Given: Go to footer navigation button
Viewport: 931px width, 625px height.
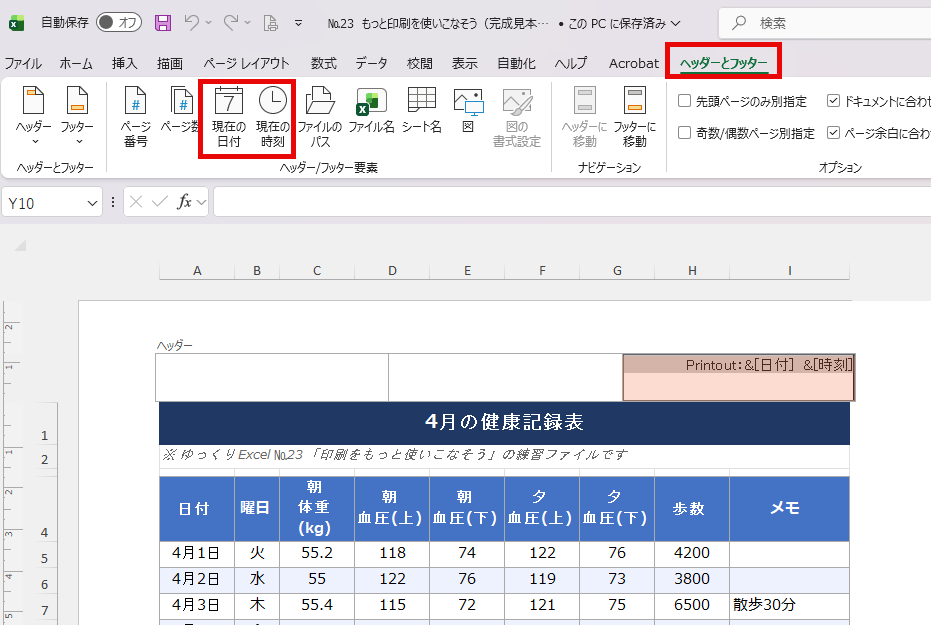Looking at the screenshot, I should [x=634, y=116].
